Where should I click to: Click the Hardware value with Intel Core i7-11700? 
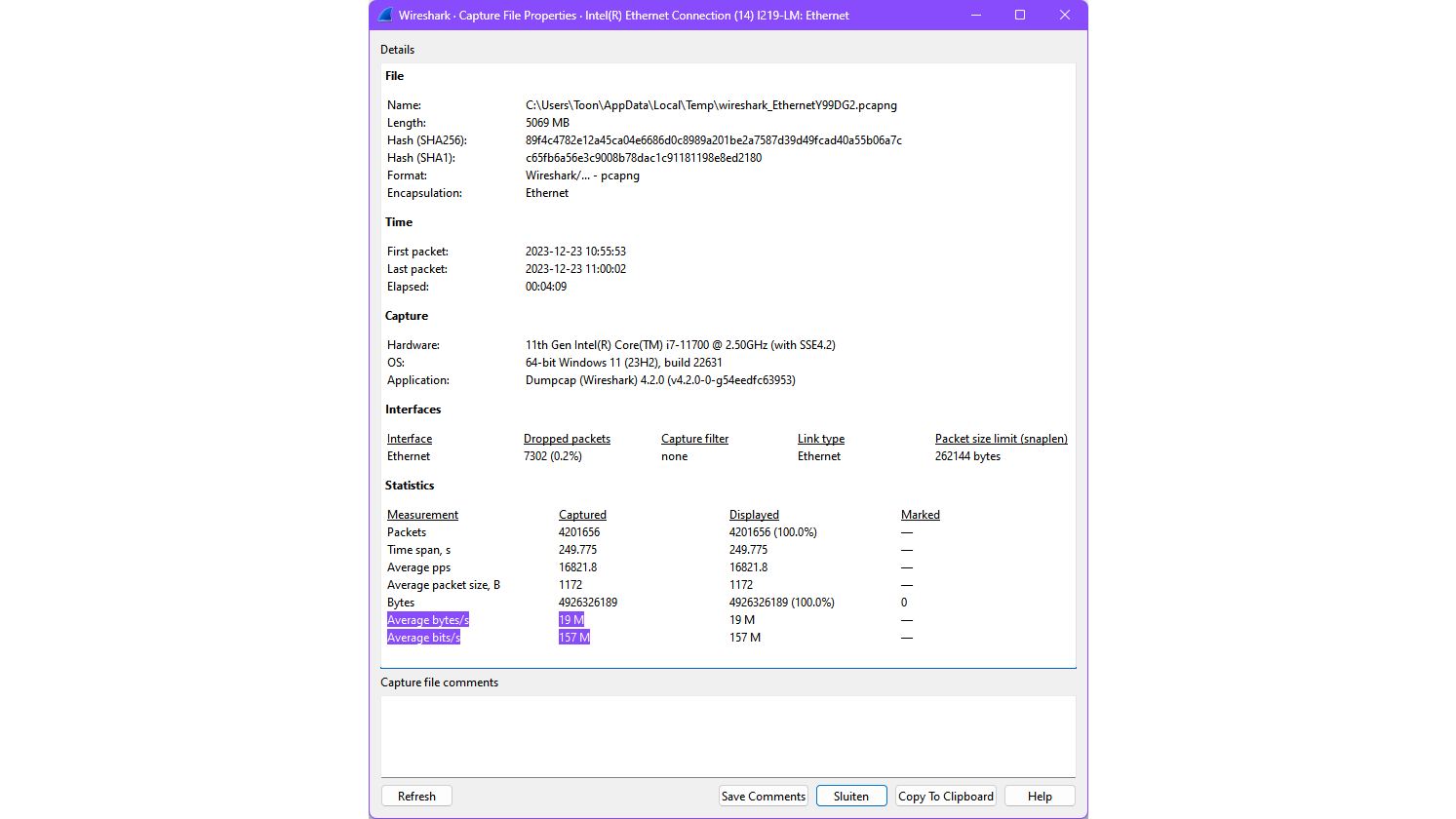(681, 345)
